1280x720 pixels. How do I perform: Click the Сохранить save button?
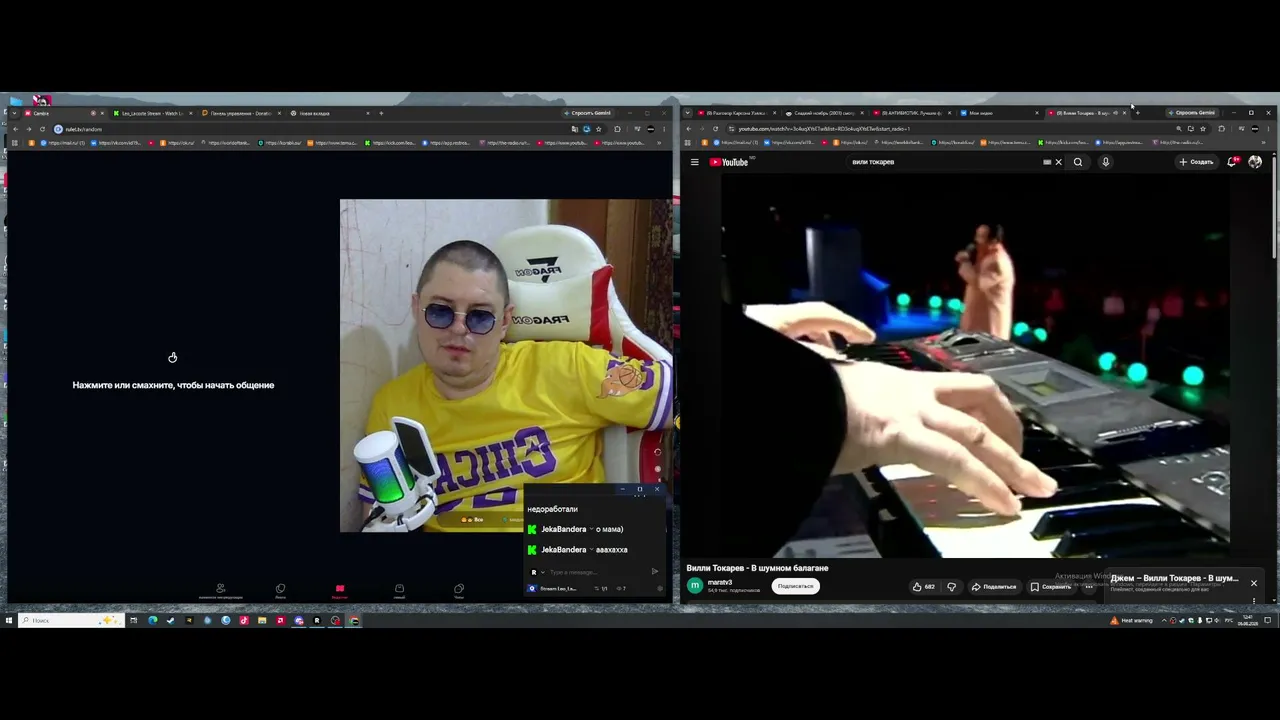coord(1050,587)
